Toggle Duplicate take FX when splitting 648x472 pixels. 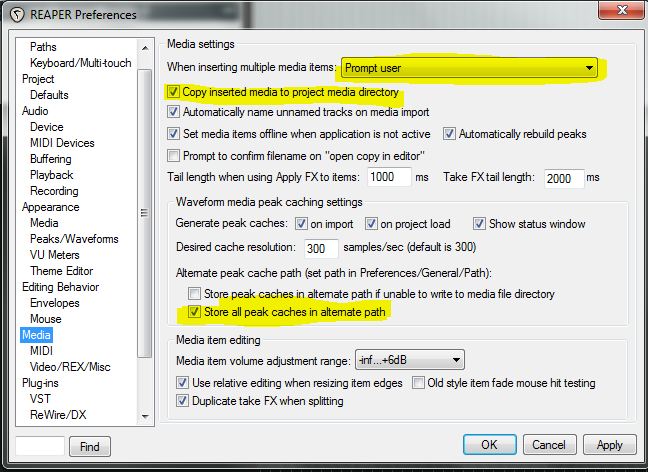pyautogui.click(x=183, y=400)
